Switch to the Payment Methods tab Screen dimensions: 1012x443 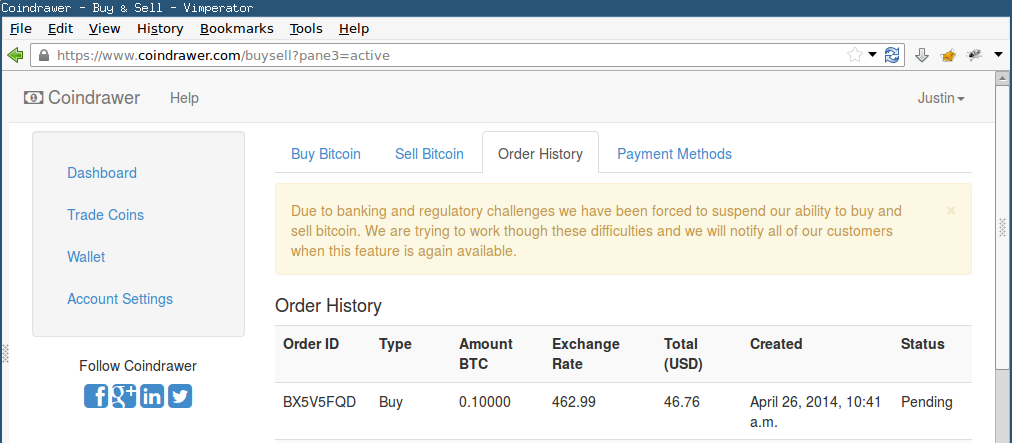(x=674, y=154)
